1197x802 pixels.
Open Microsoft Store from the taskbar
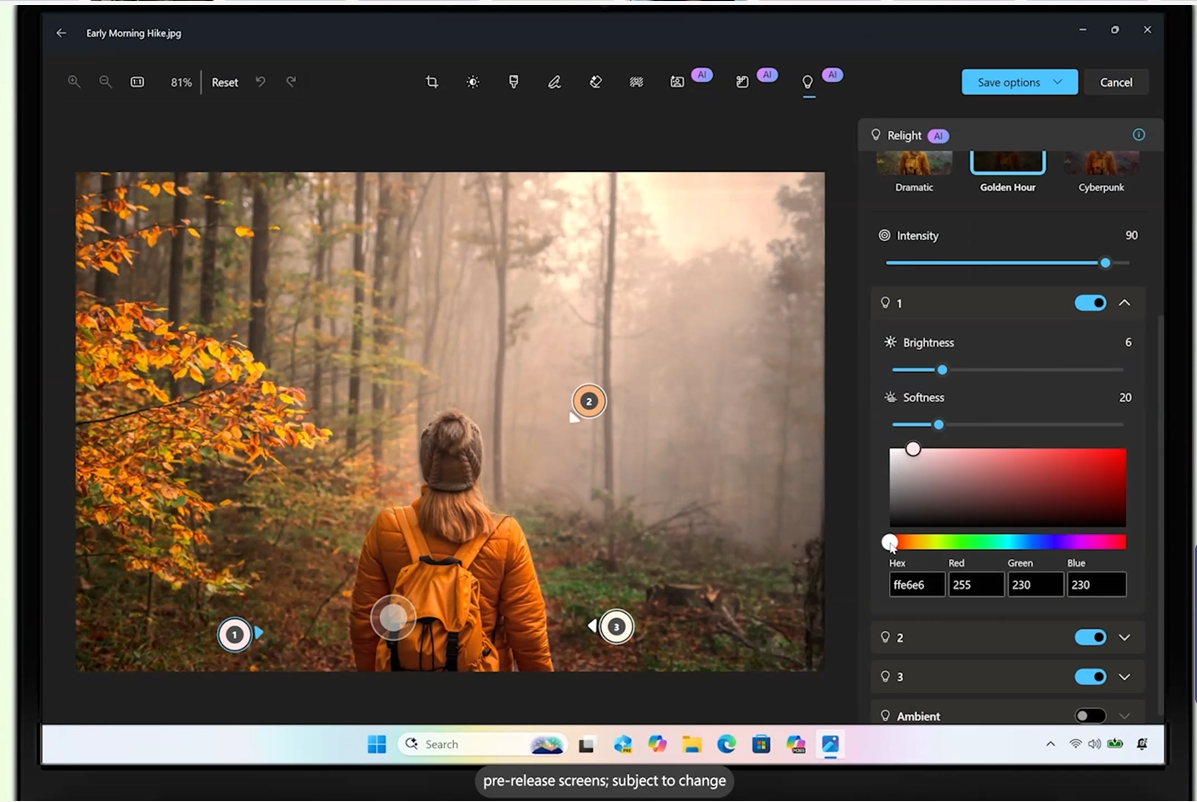pos(761,744)
